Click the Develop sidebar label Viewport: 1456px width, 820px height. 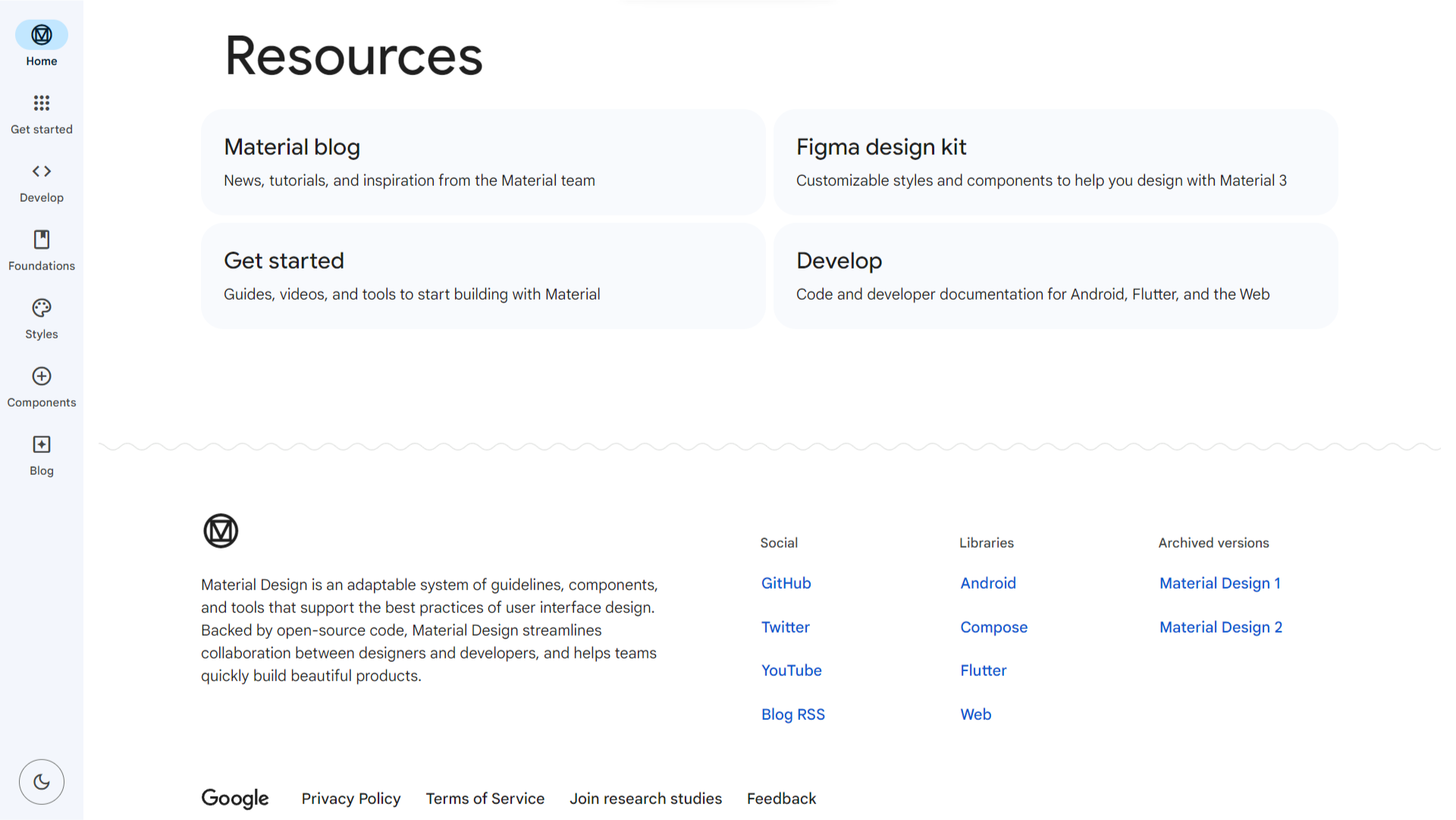pos(42,198)
